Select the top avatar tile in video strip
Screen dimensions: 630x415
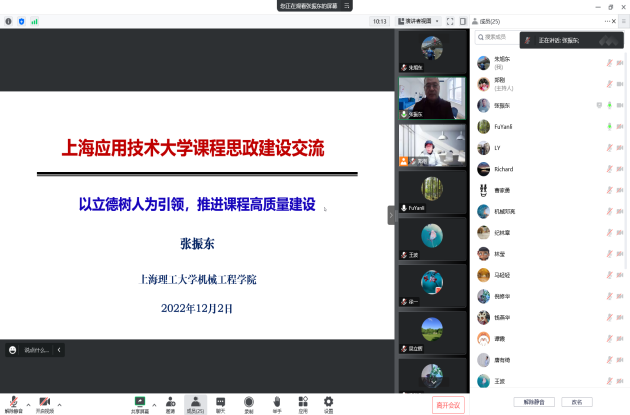(432, 51)
